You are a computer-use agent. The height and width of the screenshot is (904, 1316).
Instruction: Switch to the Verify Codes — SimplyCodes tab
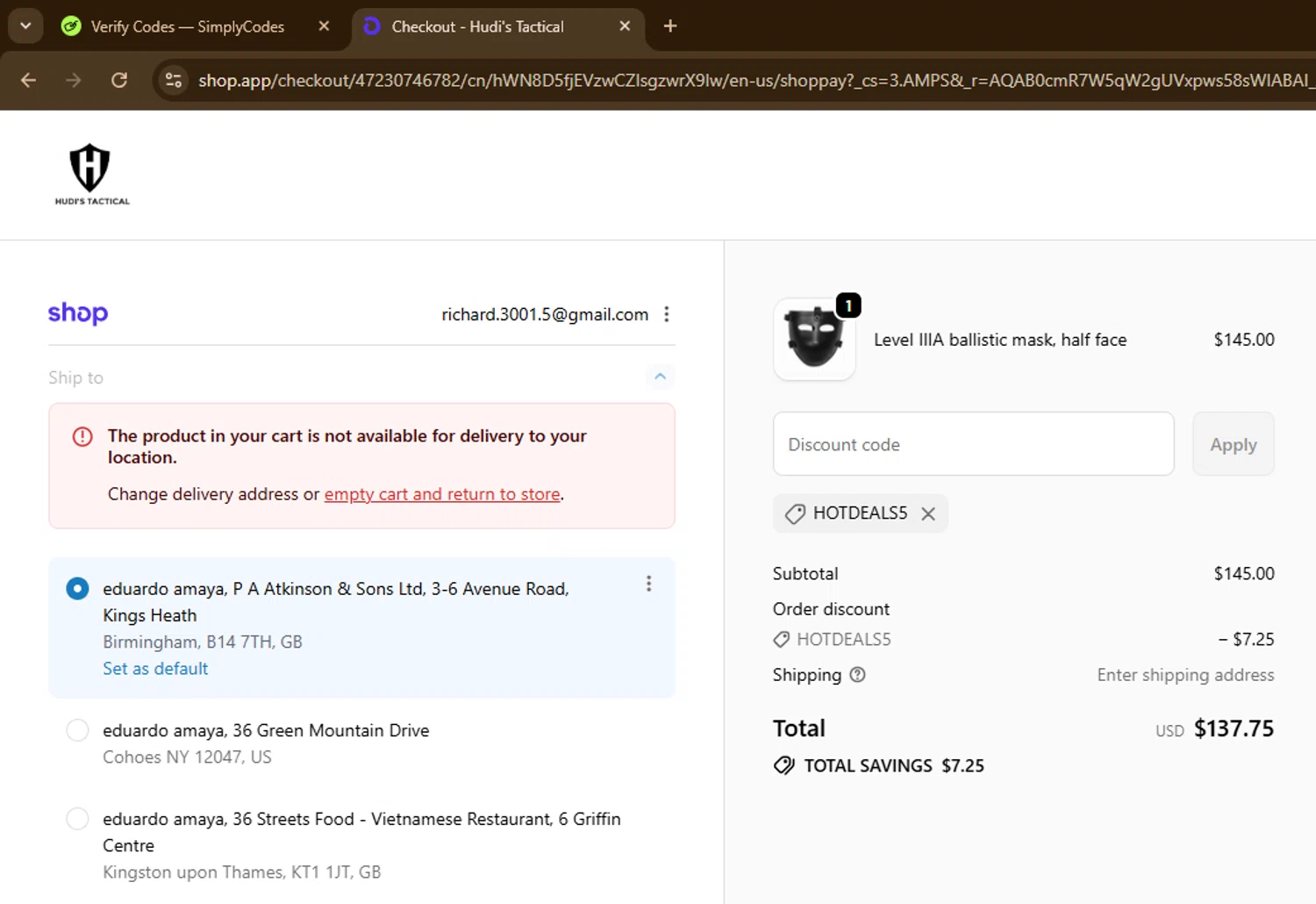(188, 26)
